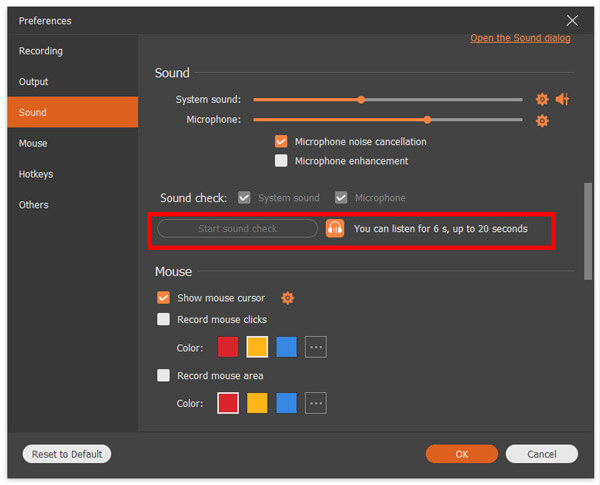600x485 pixels.
Task: Enable Microphone enhancement checkbox
Action: (281, 161)
